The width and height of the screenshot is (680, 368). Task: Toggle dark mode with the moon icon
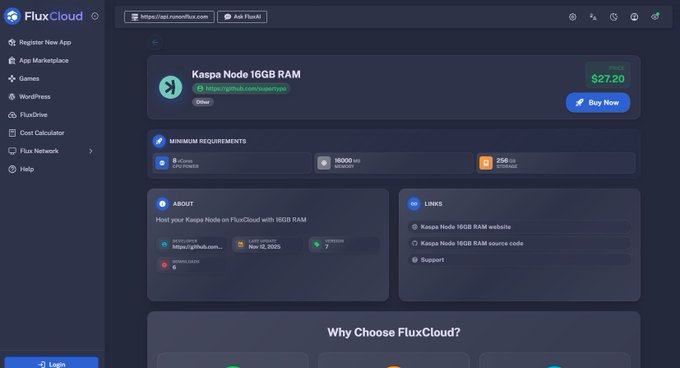click(x=614, y=17)
